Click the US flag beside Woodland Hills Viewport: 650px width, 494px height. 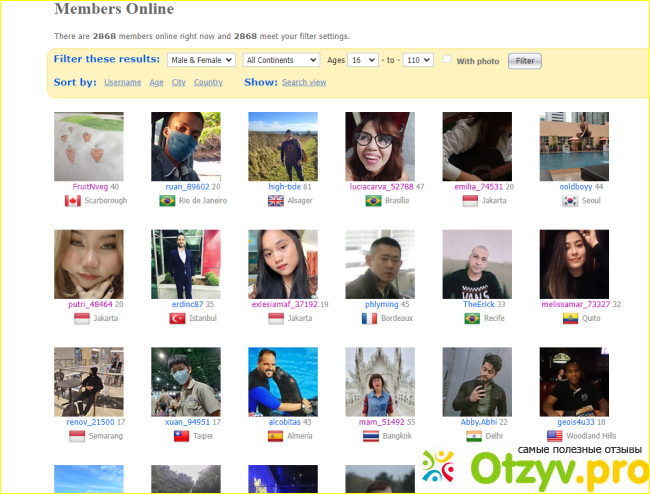point(555,436)
